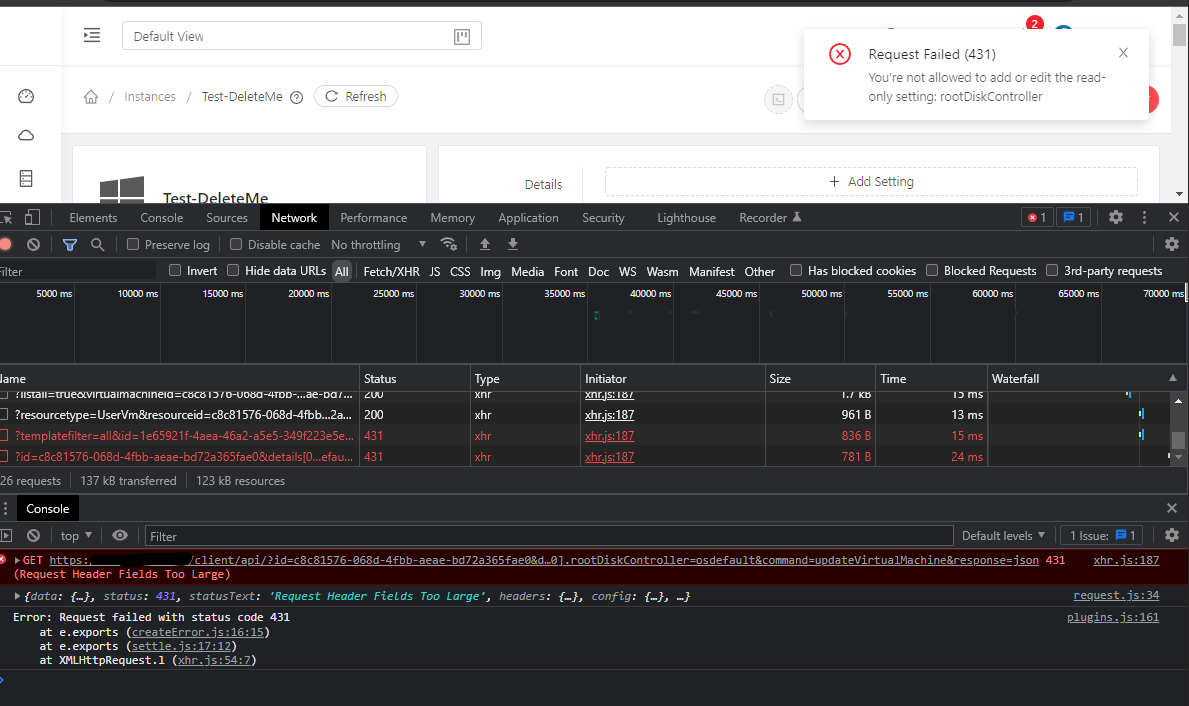The height and width of the screenshot is (706, 1189).
Task: Create a live expression in Console
Action: coord(120,535)
